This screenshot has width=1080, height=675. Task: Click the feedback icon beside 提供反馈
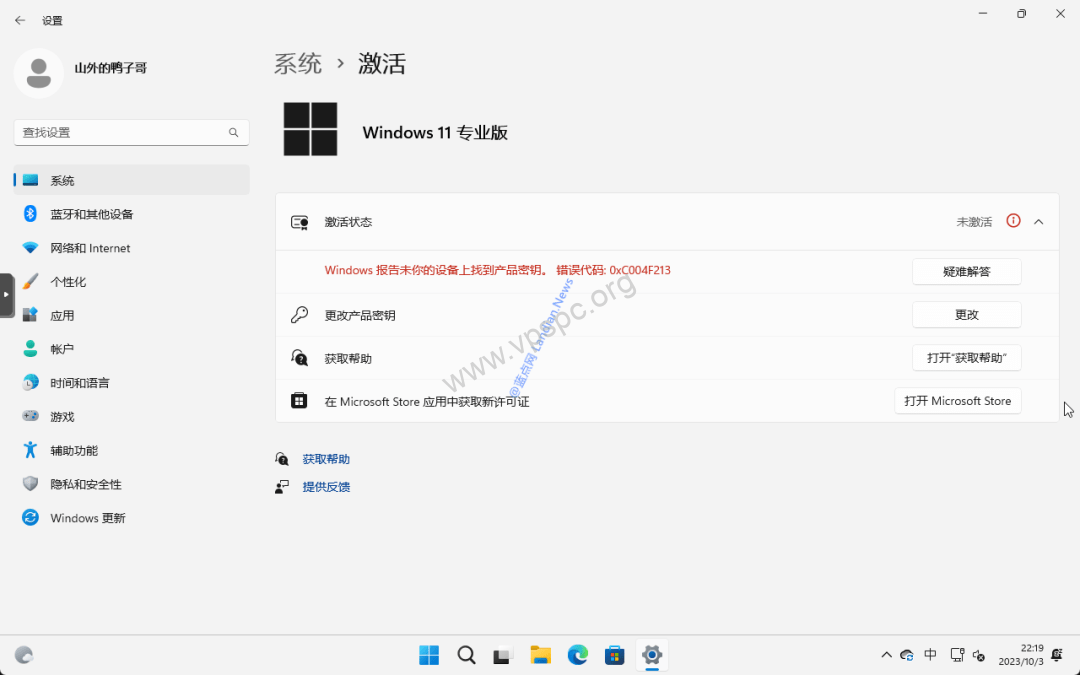282,487
